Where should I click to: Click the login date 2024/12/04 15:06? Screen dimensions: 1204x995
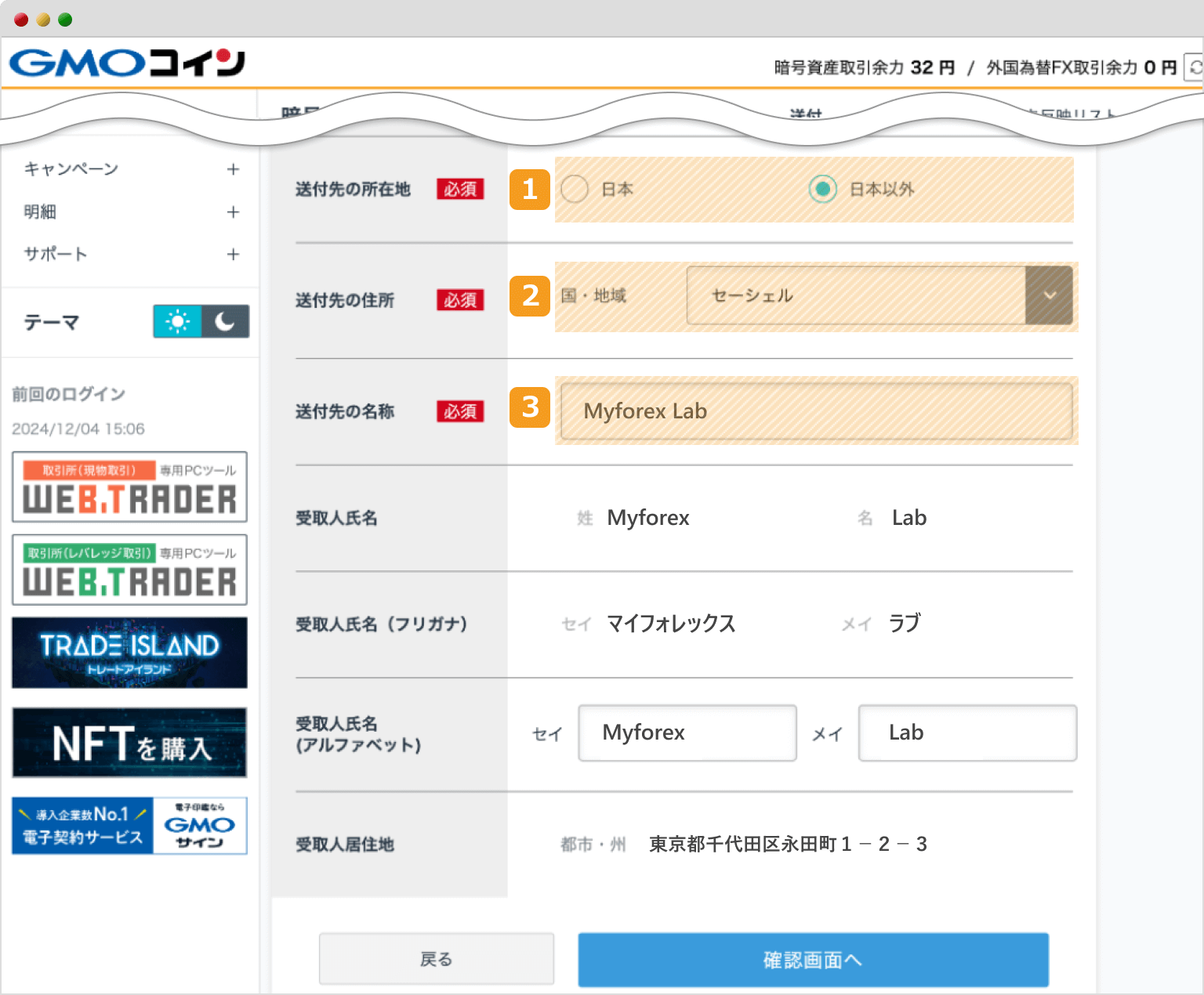coord(78,429)
